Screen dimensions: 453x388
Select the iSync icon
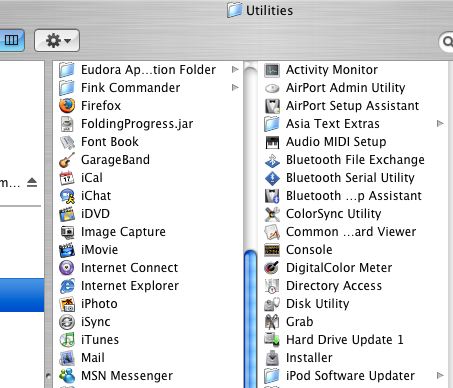pos(67,322)
